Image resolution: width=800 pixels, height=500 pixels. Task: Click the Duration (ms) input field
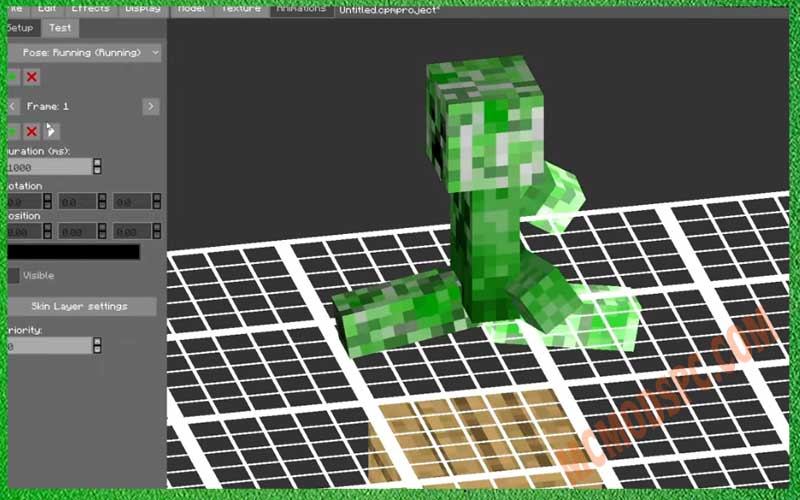point(49,167)
